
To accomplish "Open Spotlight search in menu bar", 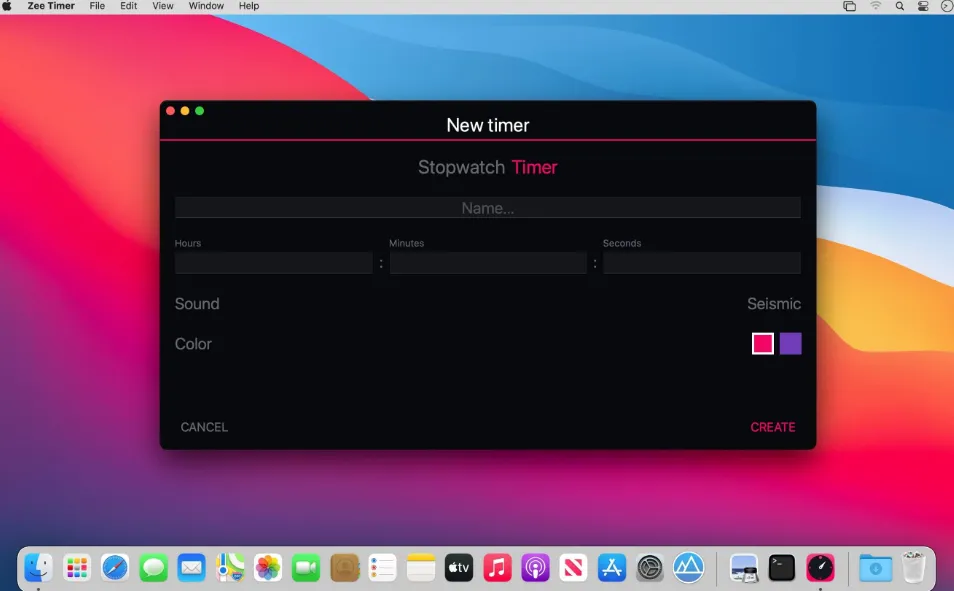I will click(899, 6).
